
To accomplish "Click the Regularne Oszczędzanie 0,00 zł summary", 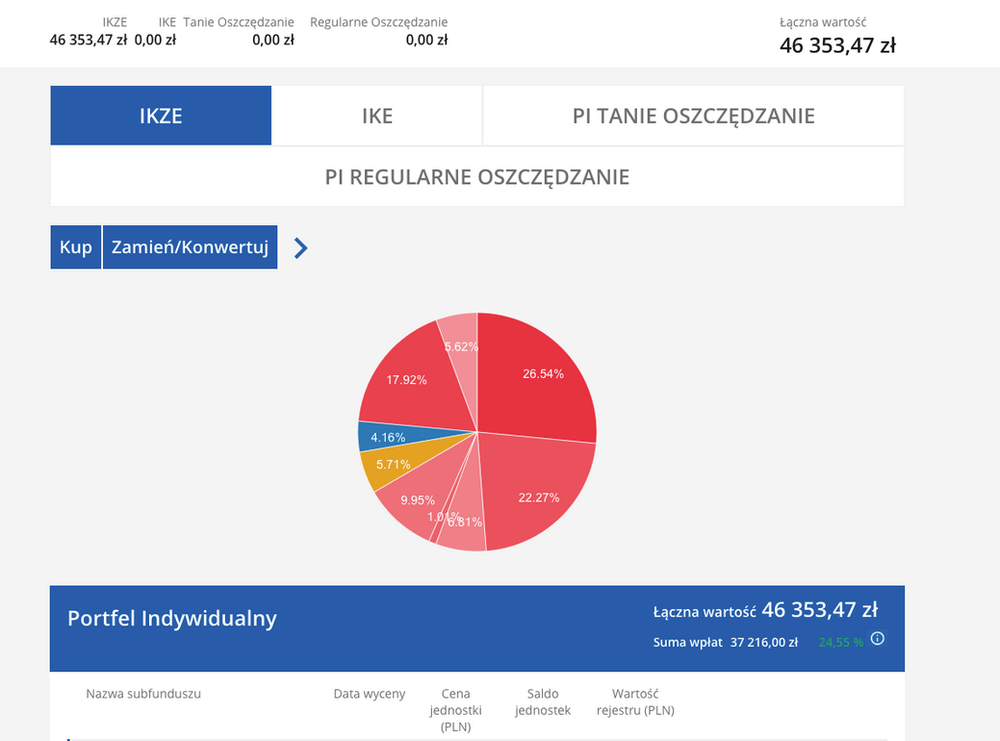I will (x=379, y=31).
